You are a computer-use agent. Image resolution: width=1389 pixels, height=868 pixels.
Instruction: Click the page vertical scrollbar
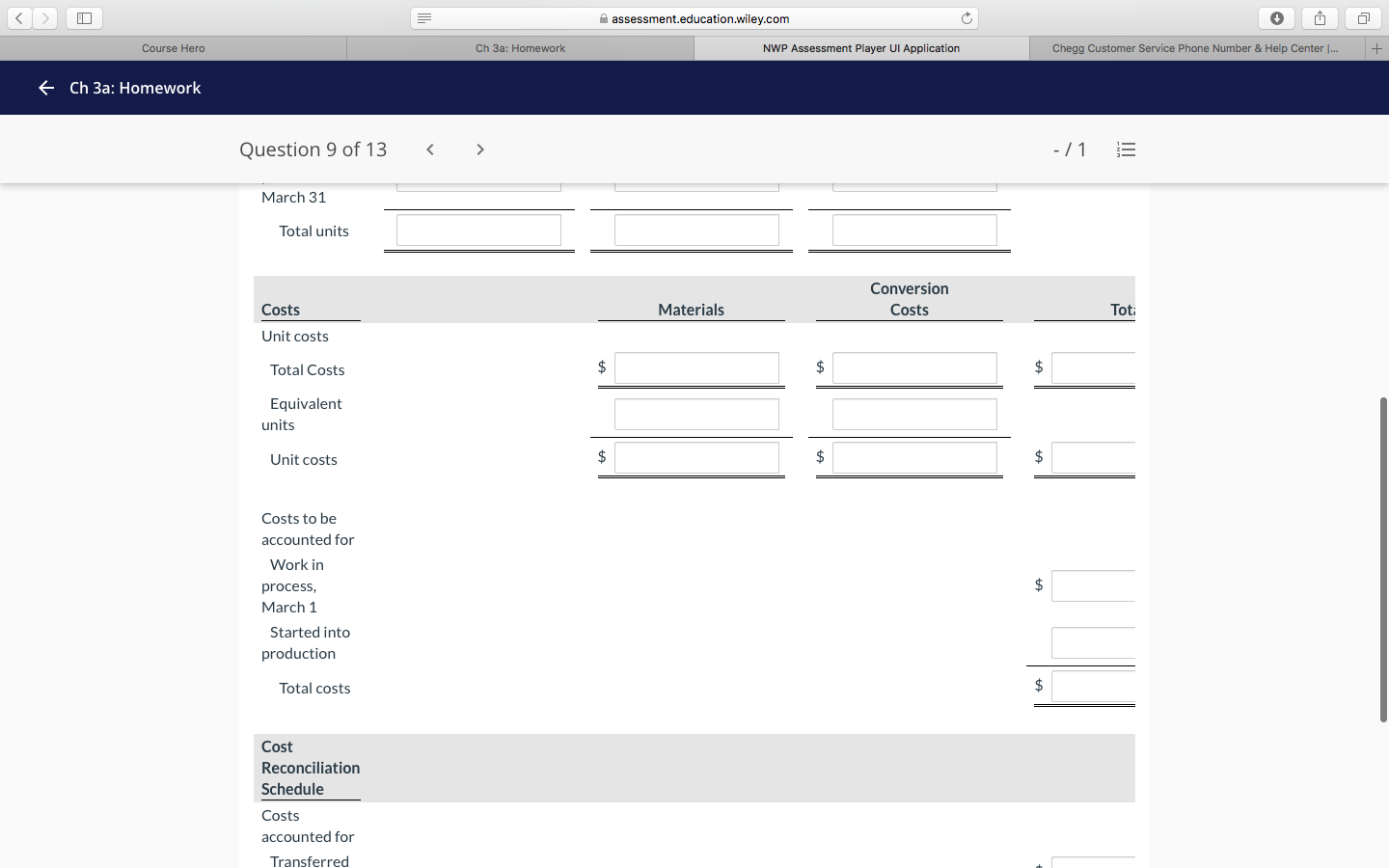click(x=1383, y=559)
